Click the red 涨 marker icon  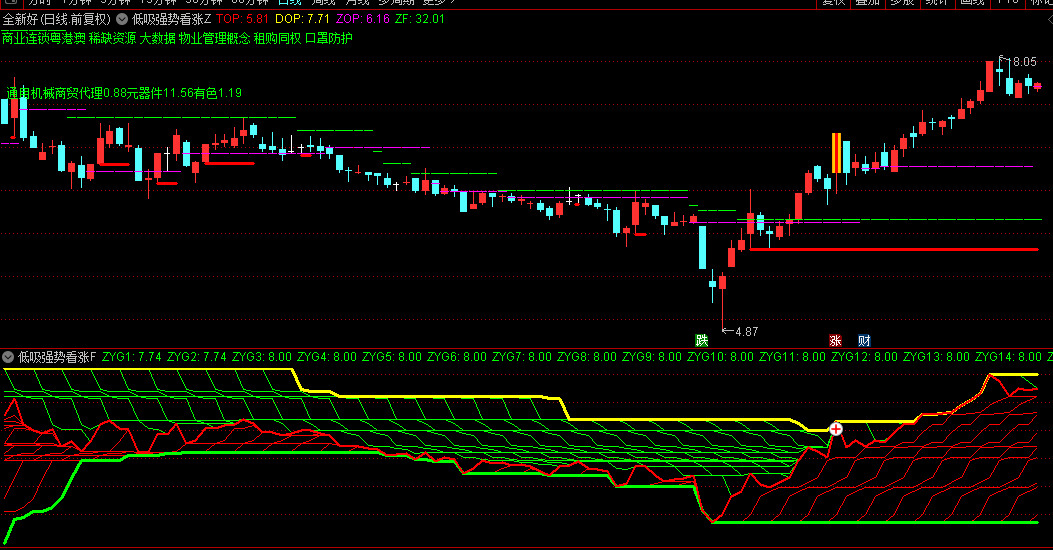click(x=835, y=340)
